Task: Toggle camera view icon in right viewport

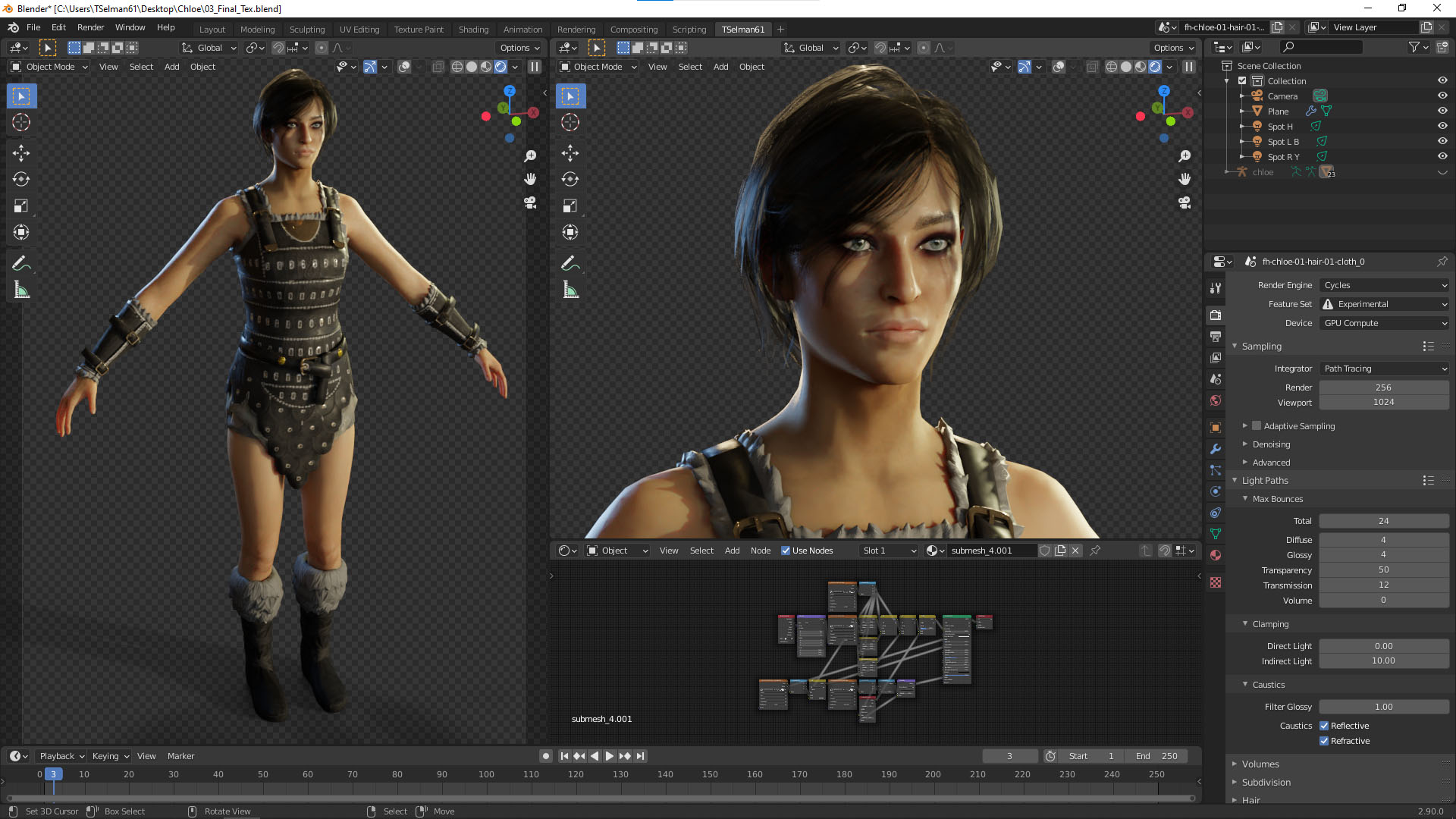Action: tap(1185, 202)
